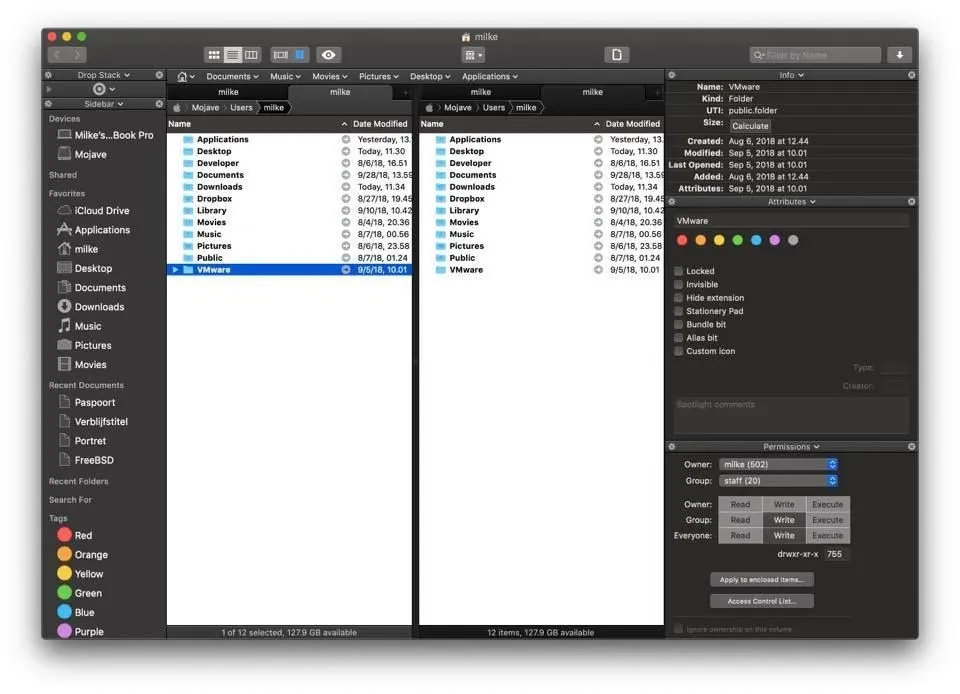Open the Info panel gear menu
Viewport: 960px width, 694px height.
672,75
